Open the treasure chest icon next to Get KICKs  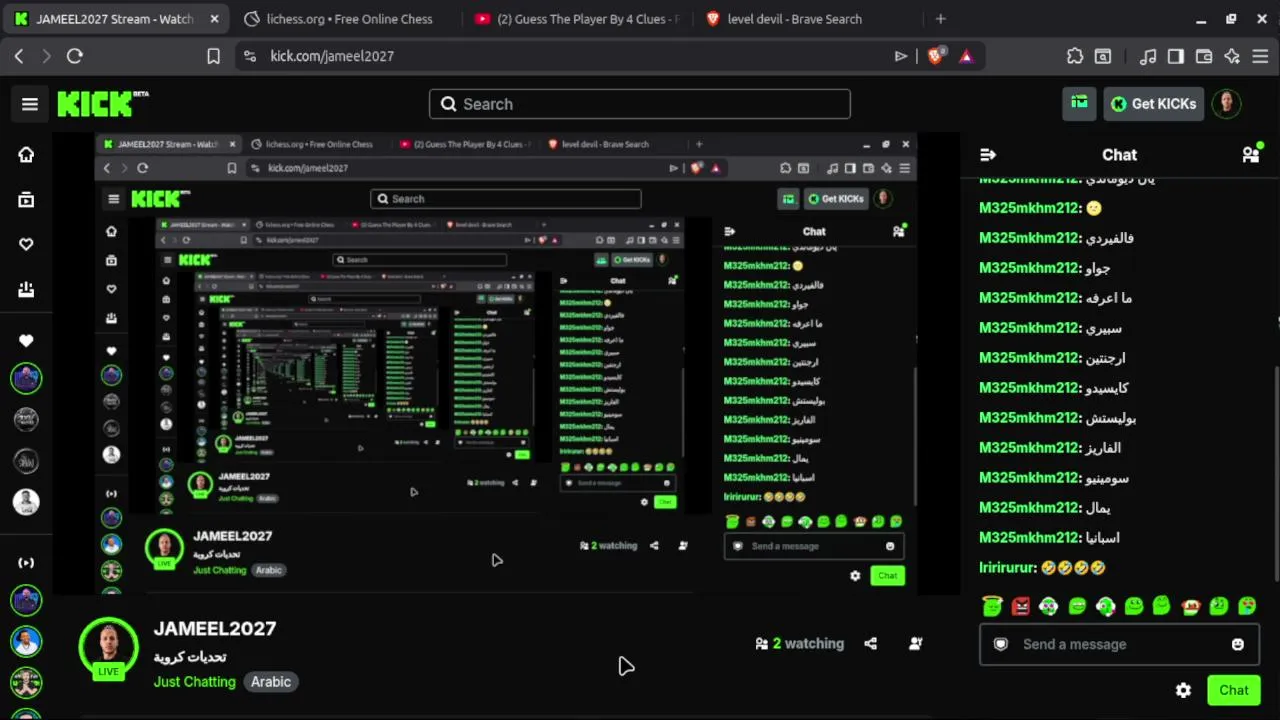(1079, 103)
